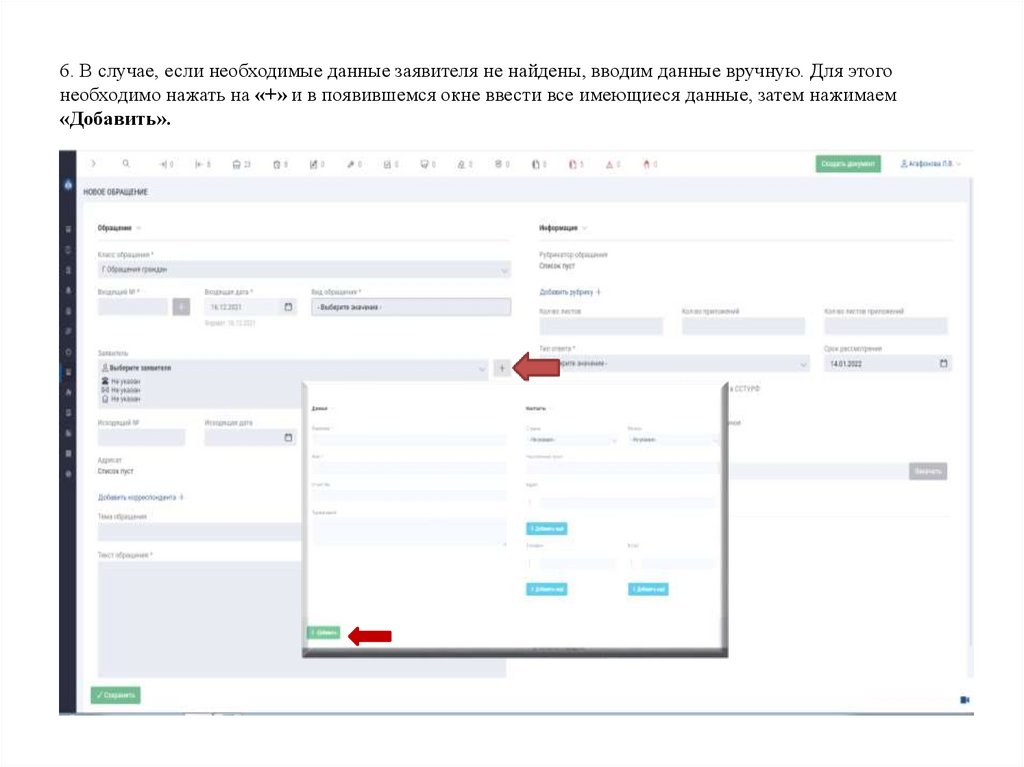
Task: Collapse the Информация section
Action: [x=563, y=228]
